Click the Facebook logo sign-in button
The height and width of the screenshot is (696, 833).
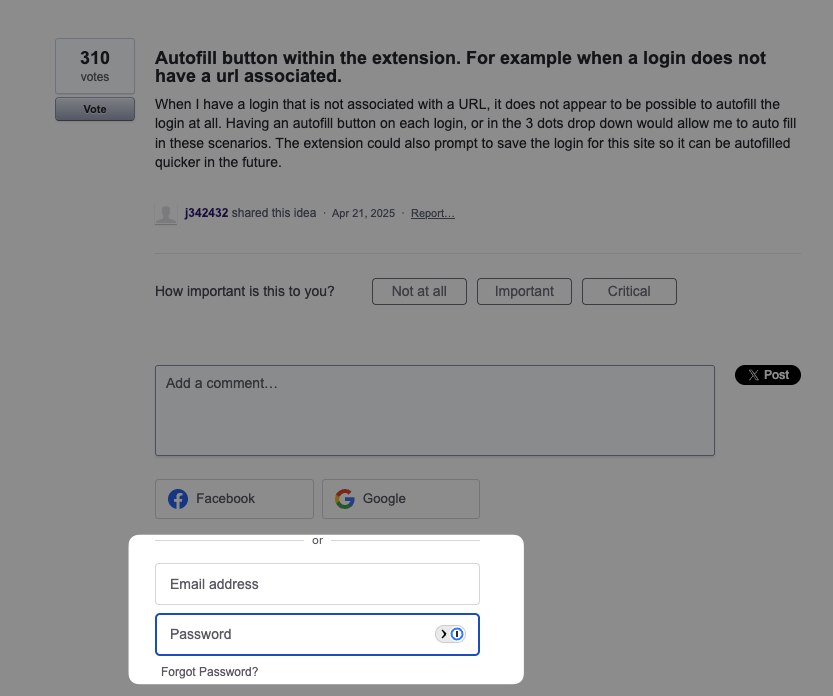point(234,499)
